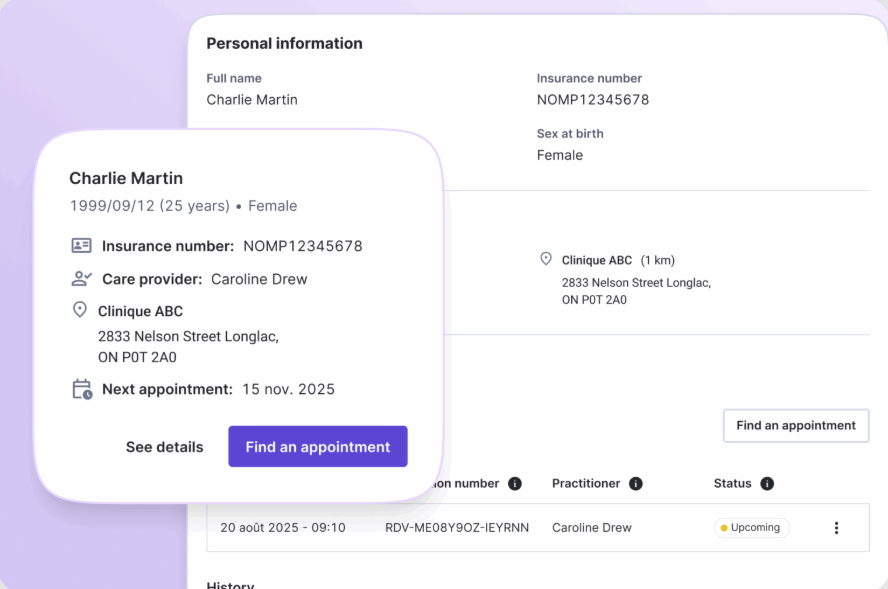
Task: Select the 20 août 2025 appointment row
Action: pyautogui.click(x=537, y=527)
